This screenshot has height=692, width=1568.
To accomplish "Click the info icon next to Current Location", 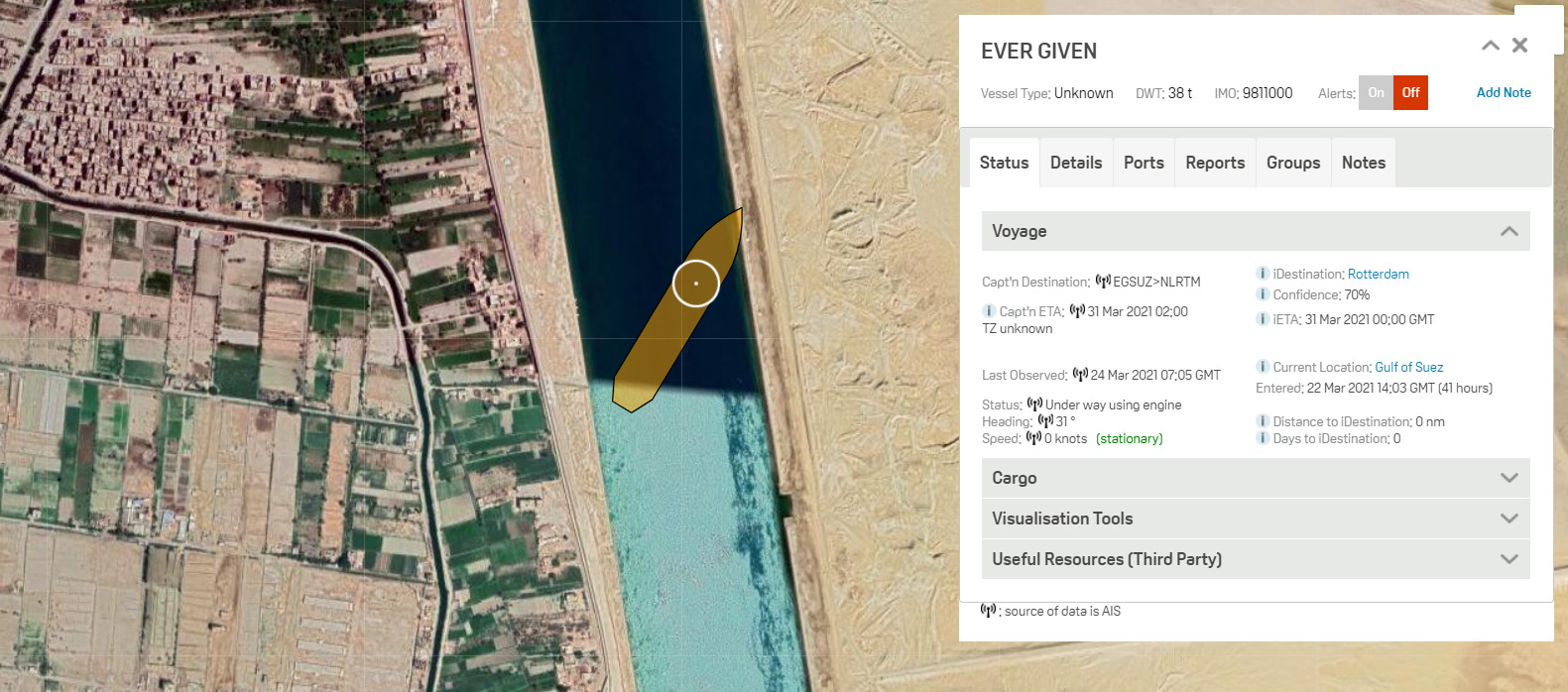I will (1263, 367).
